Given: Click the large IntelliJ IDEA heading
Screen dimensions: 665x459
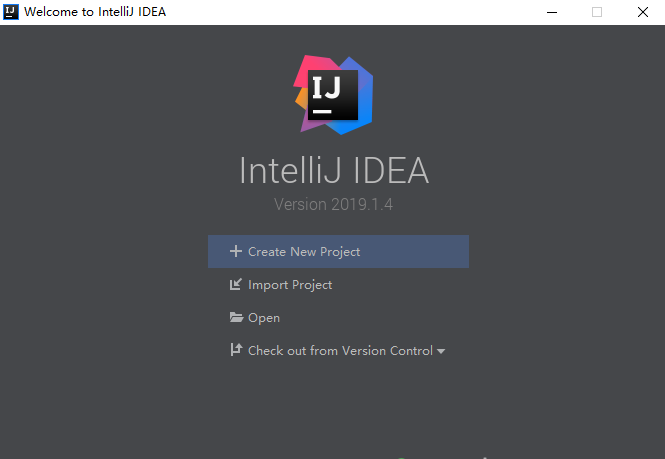Looking at the screenshot, I should pyautogui.click(x=334, y=171).
